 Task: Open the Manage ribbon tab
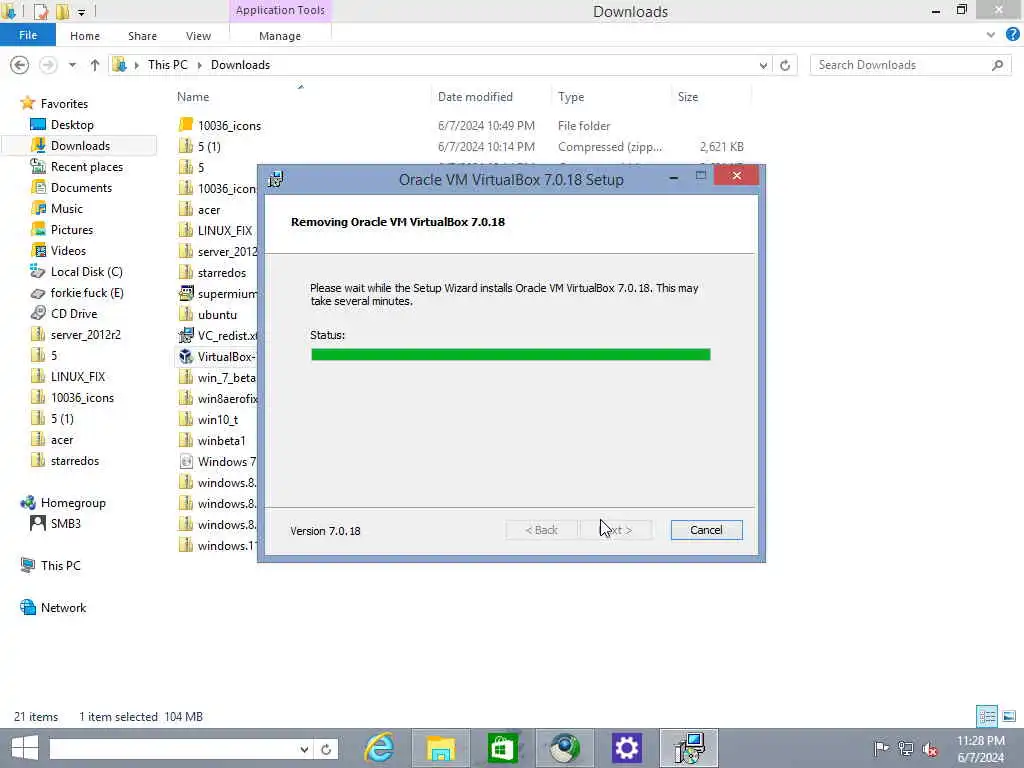pyautogui.click(x=280, y=36)
